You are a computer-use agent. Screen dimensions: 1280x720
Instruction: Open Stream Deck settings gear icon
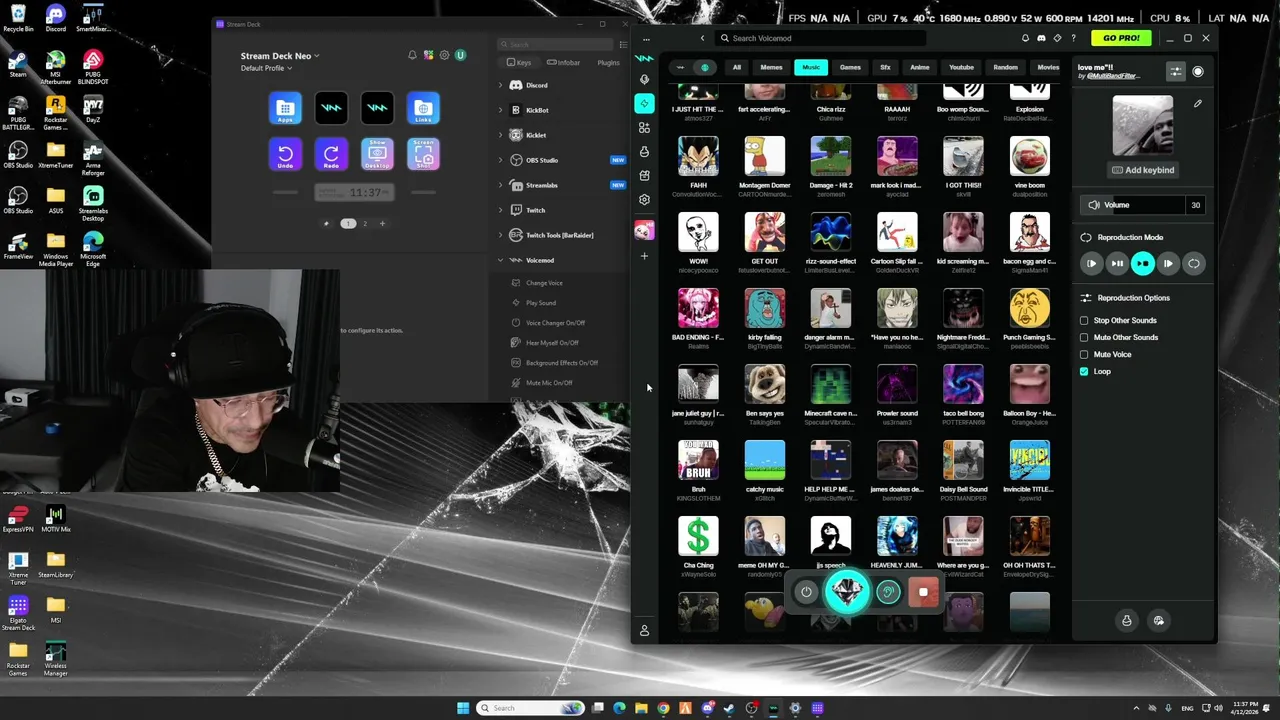click(444, 55)
